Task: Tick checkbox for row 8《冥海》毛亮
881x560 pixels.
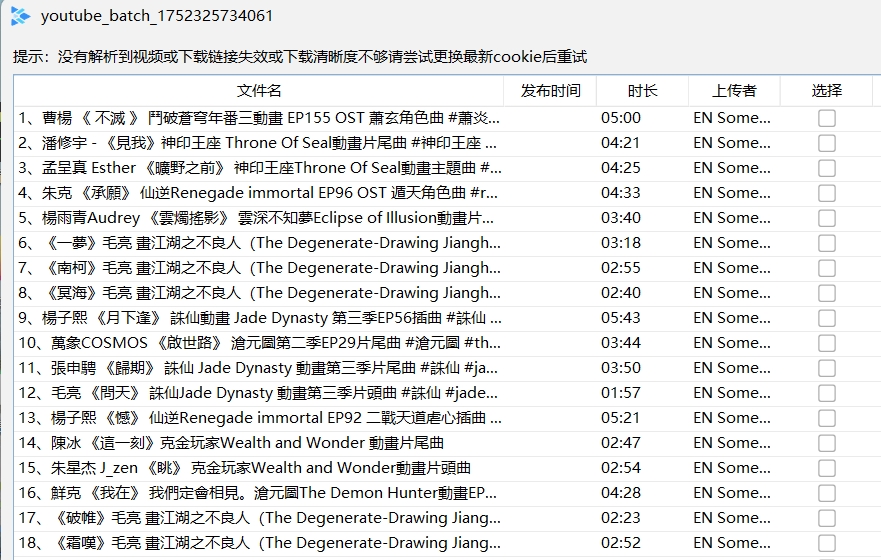Action: 826,293
